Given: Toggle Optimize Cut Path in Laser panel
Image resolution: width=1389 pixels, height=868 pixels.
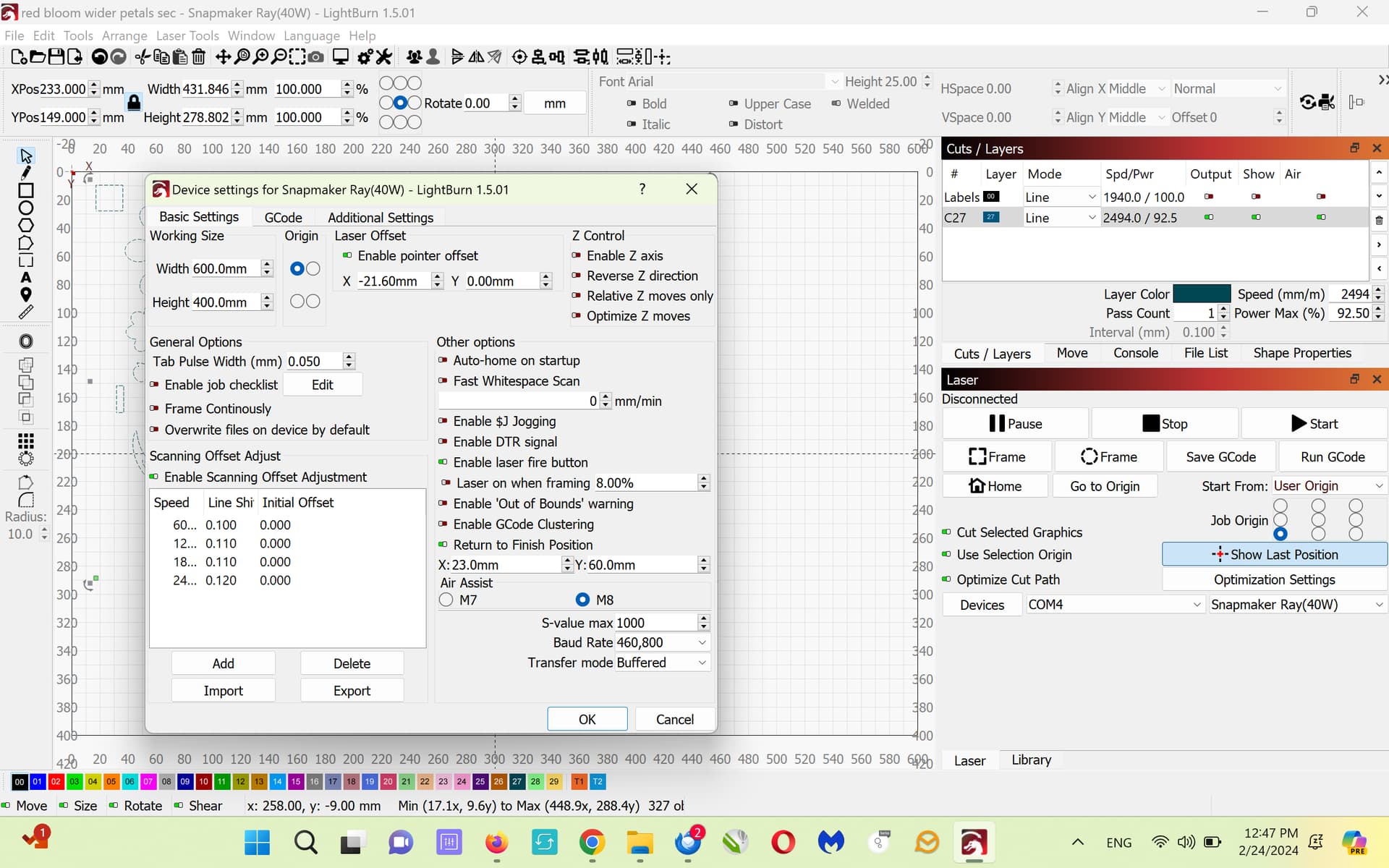Looking at the screenshot, I should tap(1001, 580).
